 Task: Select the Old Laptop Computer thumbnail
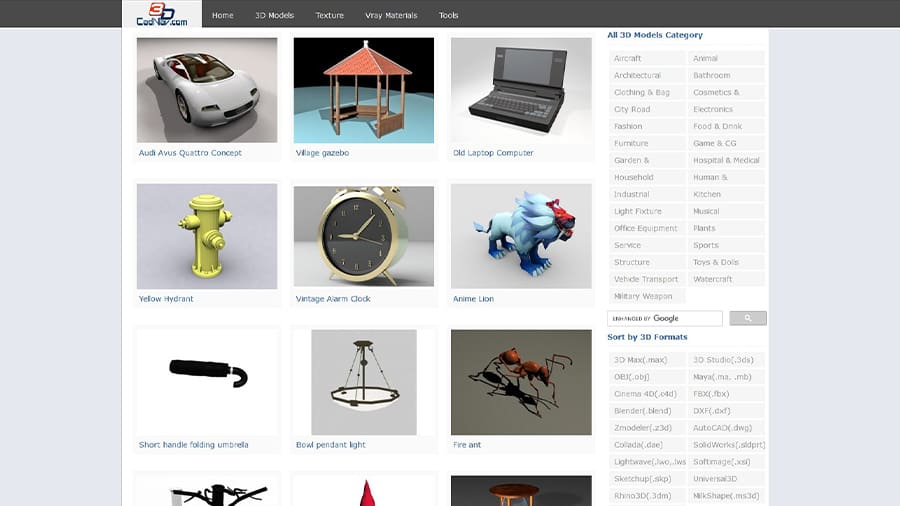point(521,90)
